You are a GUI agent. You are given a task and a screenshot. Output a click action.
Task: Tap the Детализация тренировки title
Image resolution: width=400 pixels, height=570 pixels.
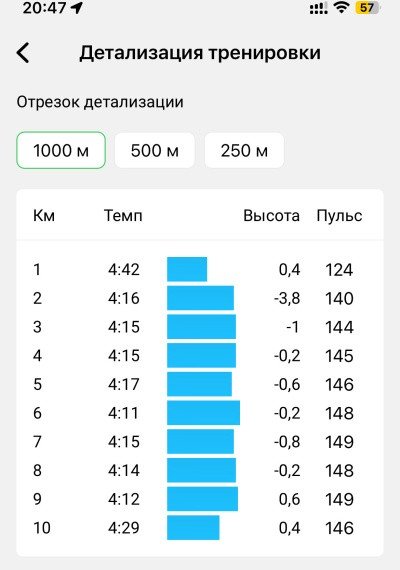(200, 53)
